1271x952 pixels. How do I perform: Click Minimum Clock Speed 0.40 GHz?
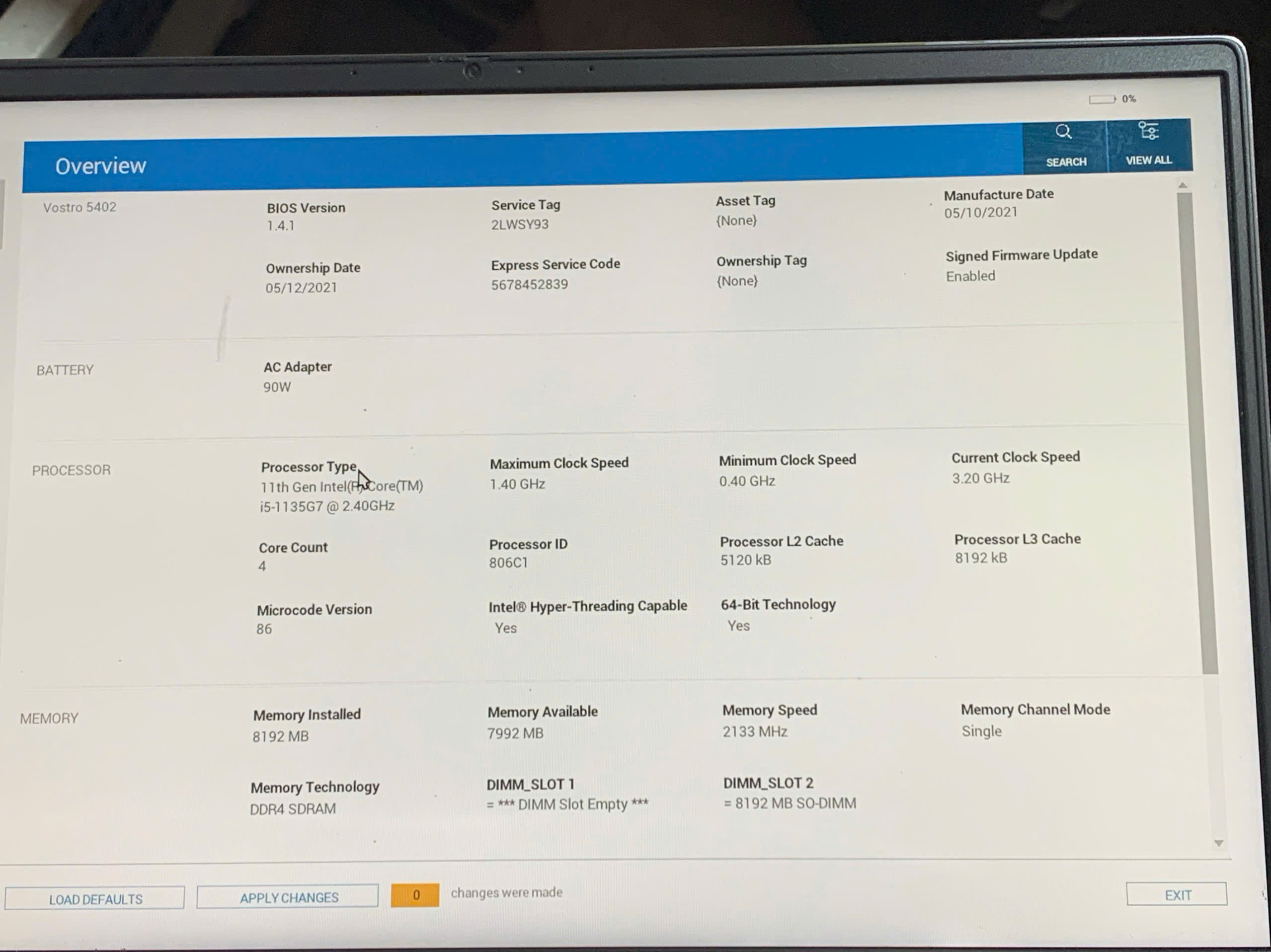747,481
